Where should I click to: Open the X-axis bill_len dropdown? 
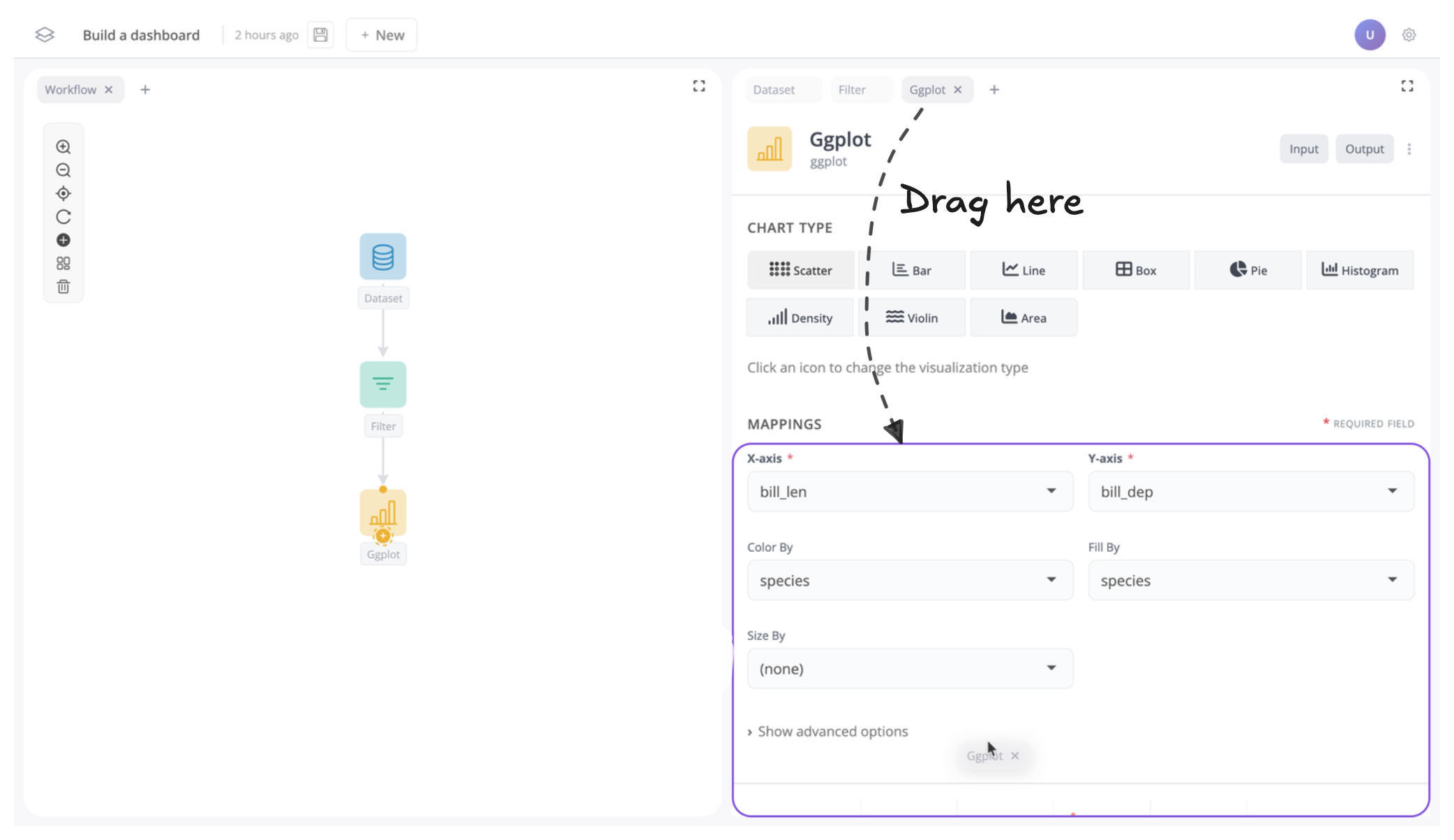pyautogui.click(x=910, y=491)
